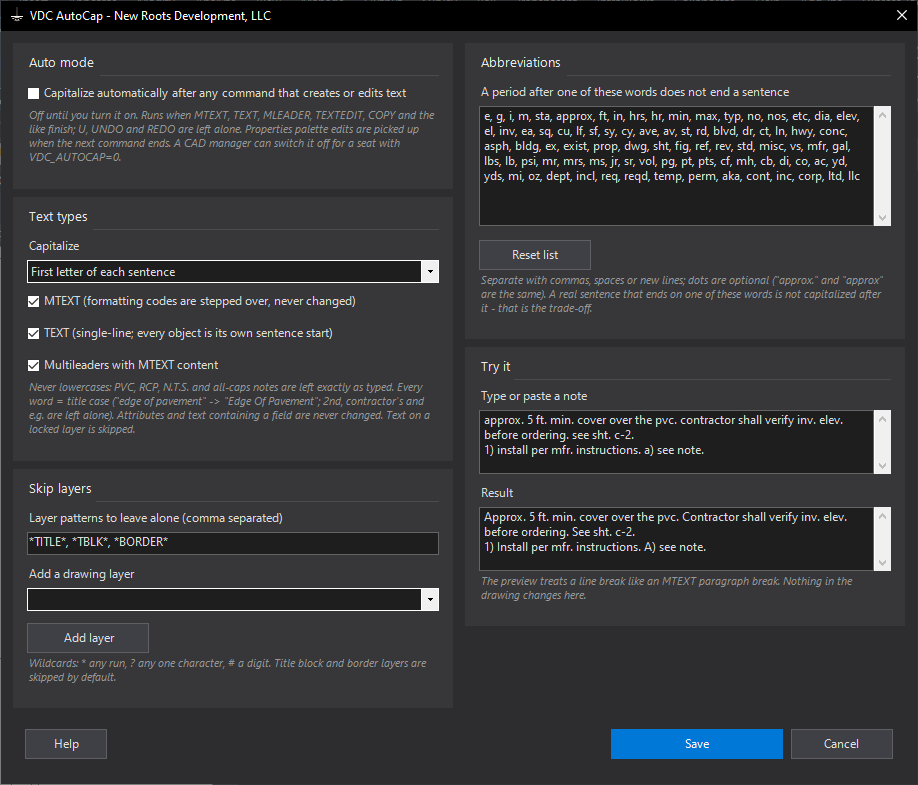Screen dimensions: 918x785
Task: Save the AutoCap settings
Action: [697, 744]
